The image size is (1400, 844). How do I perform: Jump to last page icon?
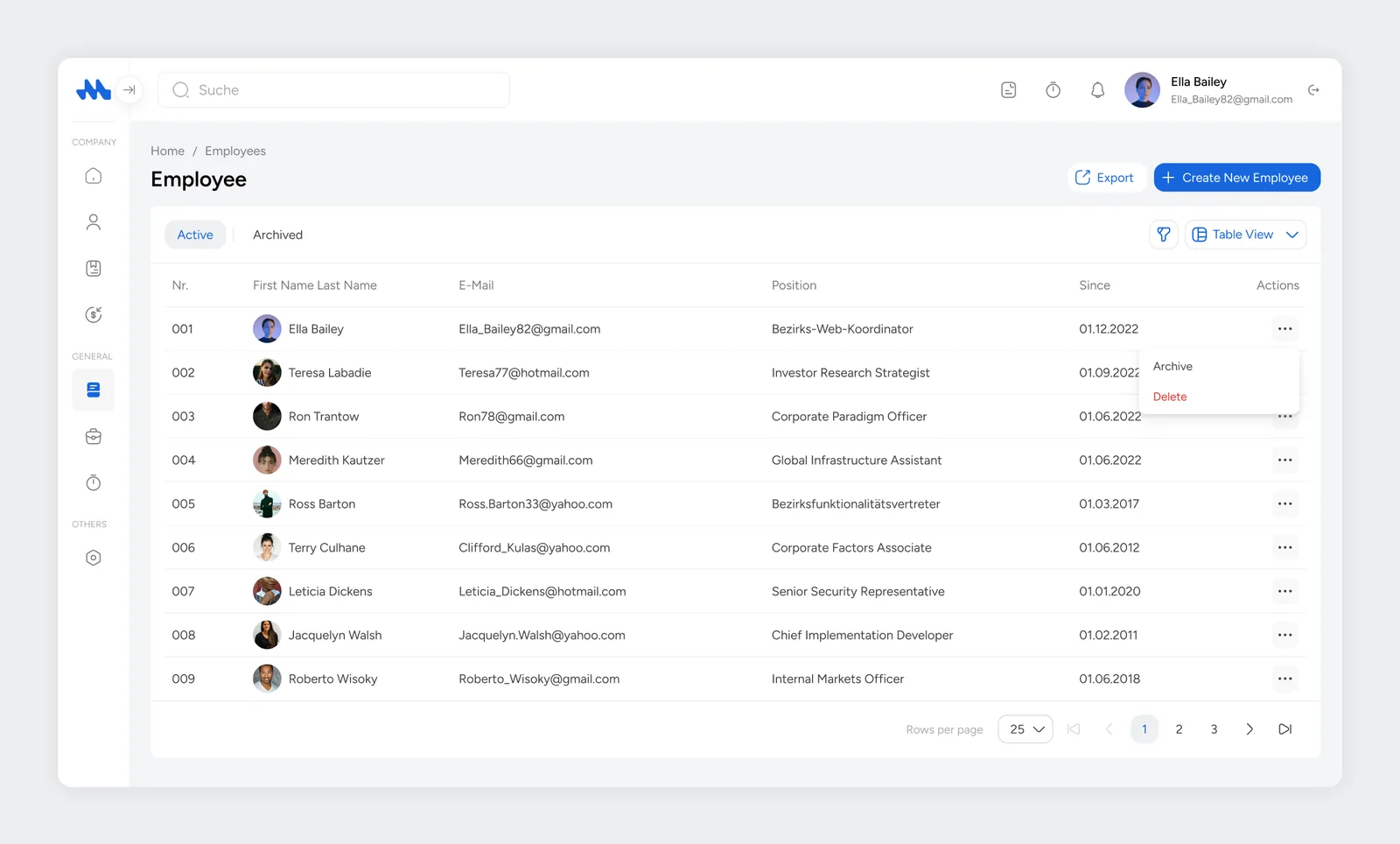1284,729
